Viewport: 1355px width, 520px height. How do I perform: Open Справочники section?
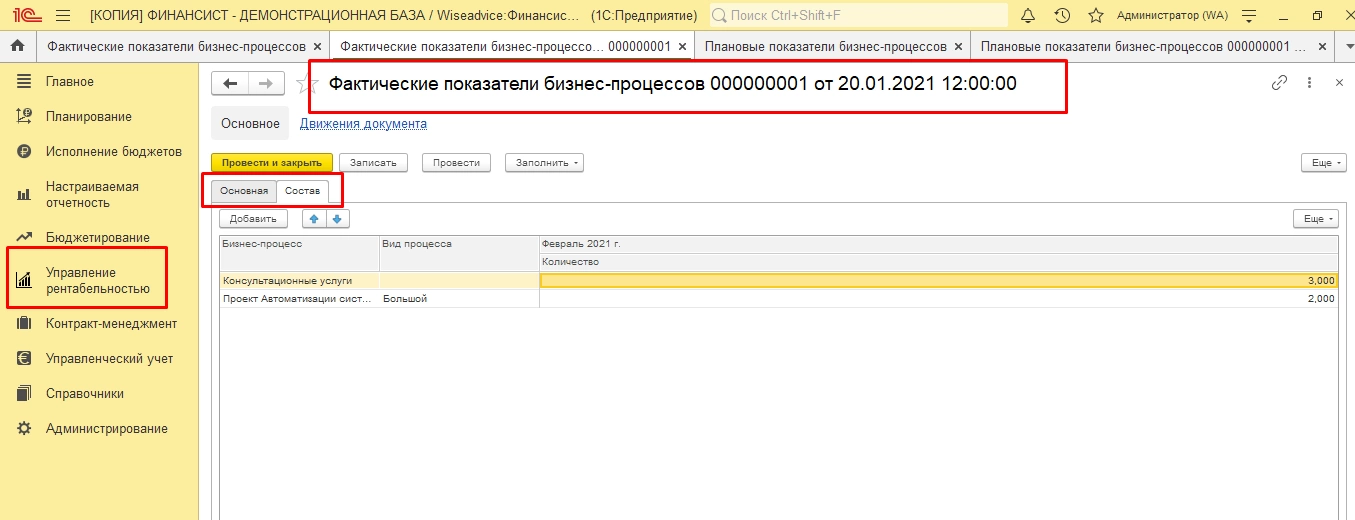click(x=85, y=393)
